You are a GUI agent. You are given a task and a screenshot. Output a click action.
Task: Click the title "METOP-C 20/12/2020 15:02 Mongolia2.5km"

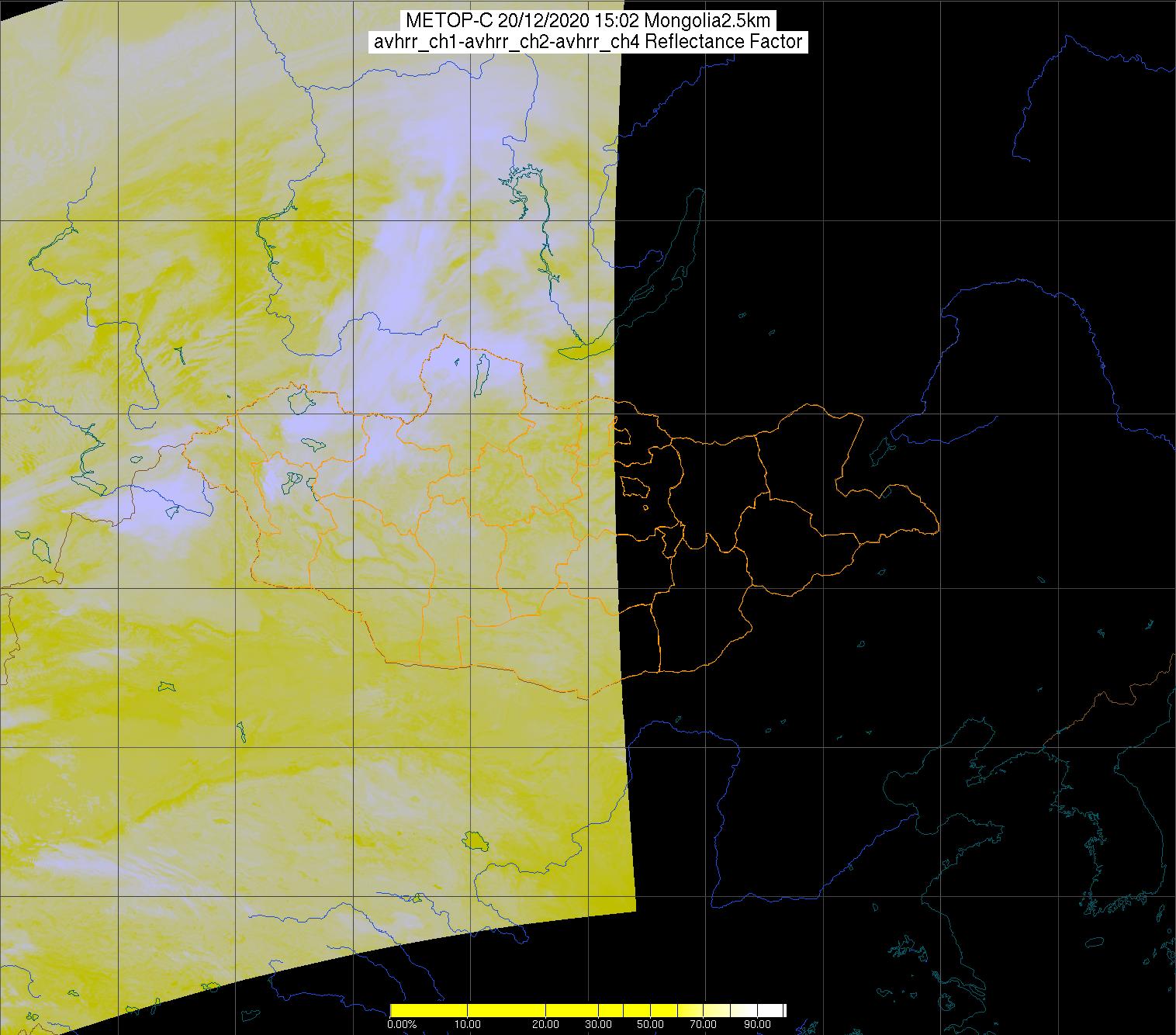click(x=587, y=21)
